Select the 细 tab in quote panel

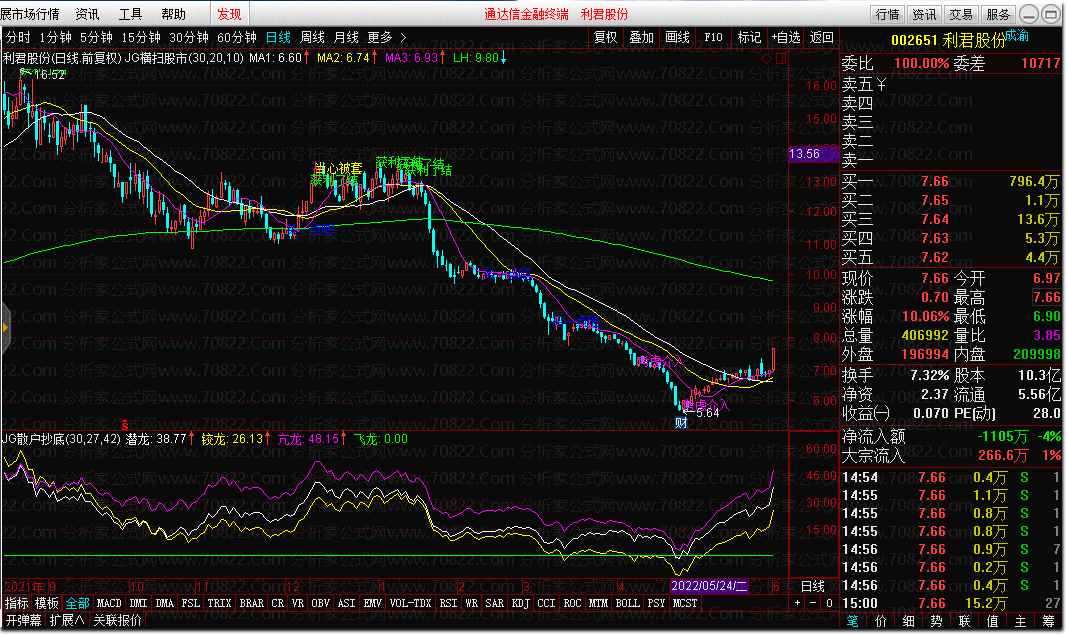[x=909, y=621]
